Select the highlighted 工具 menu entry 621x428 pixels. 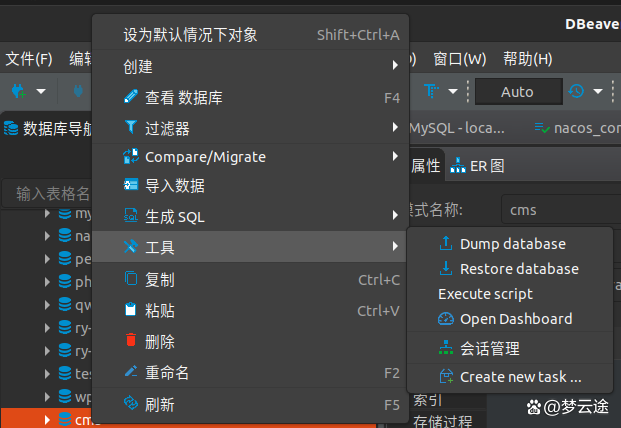(250, 247)
